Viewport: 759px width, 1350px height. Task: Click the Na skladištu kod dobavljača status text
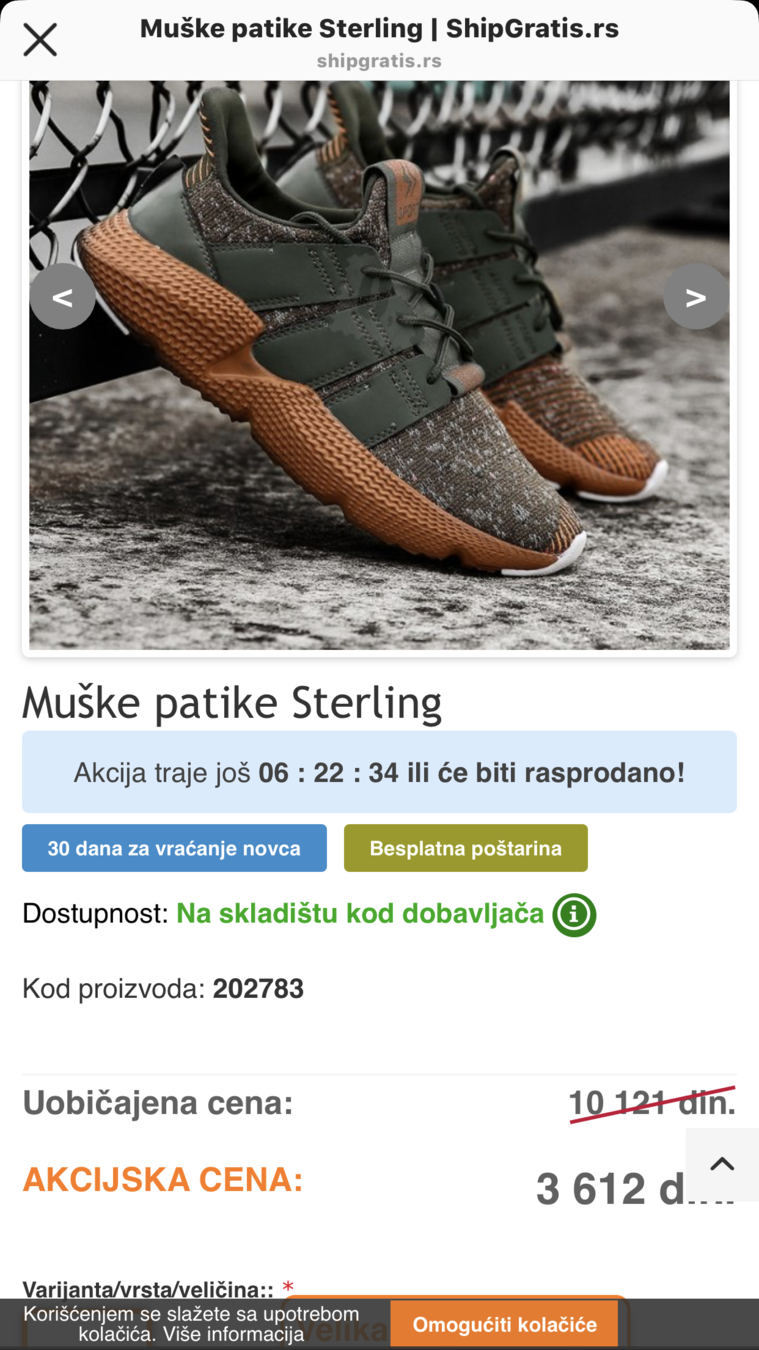[360, 914]
